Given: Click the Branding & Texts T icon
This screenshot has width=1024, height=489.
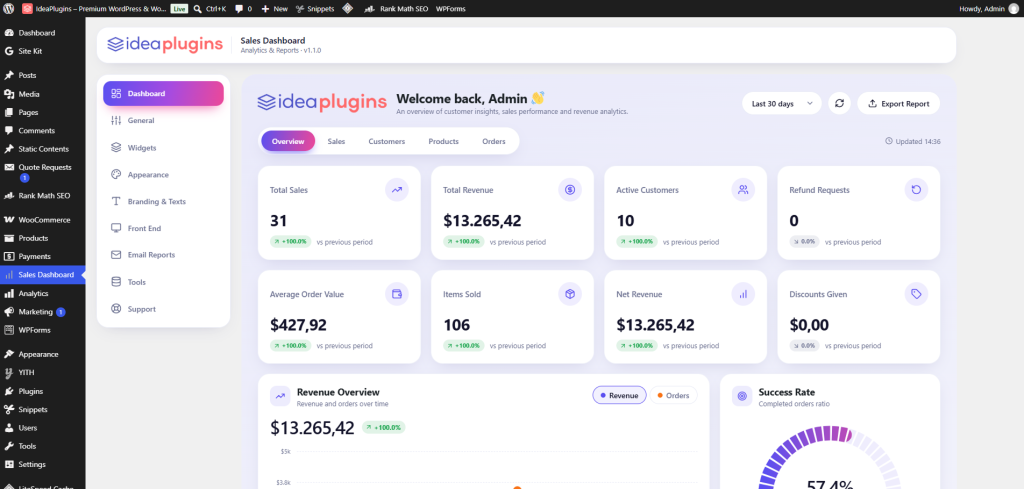Looking at the screenshot, I should (116, 201).
